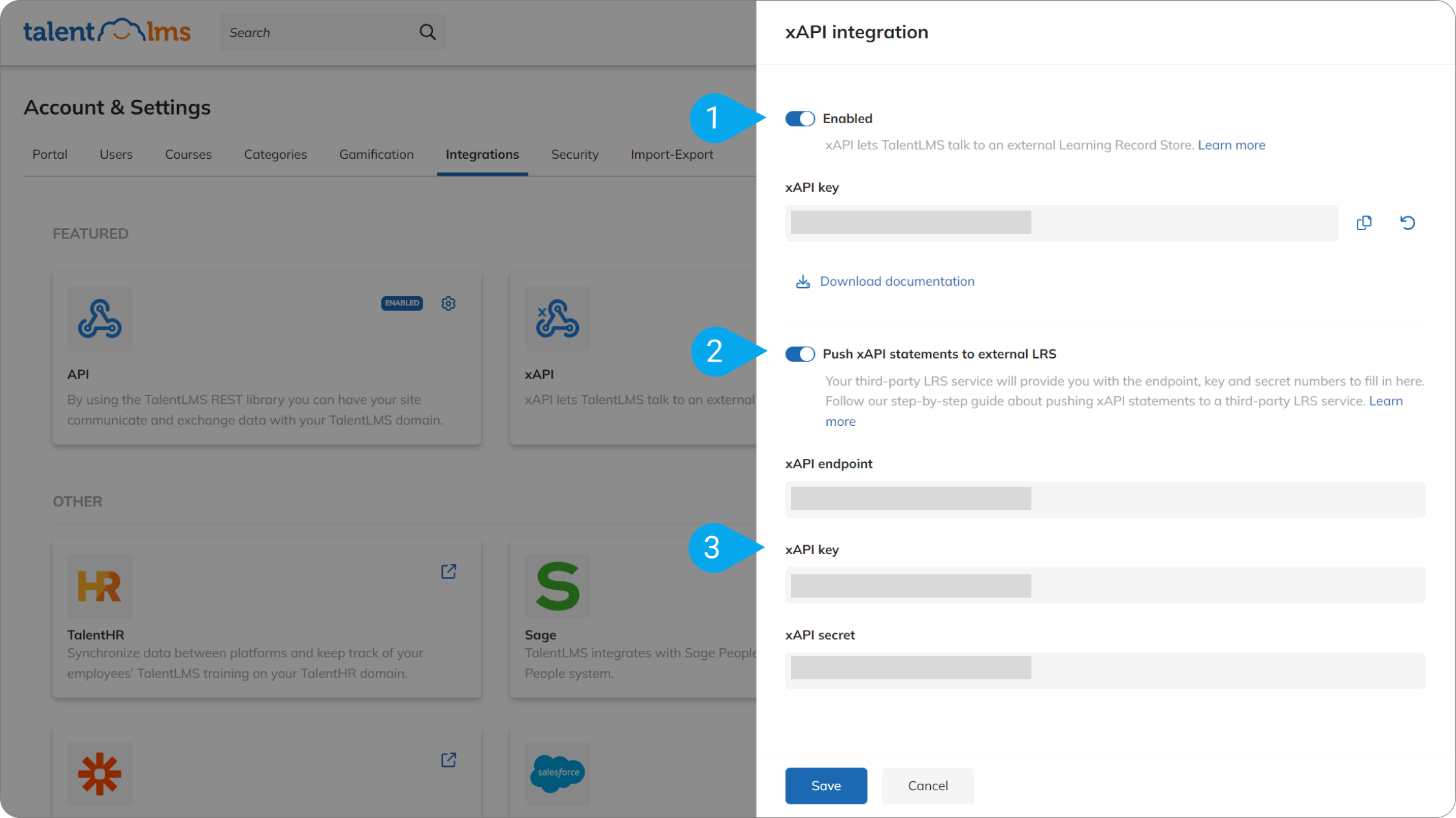Viewport: 1456px width, 818px height.
Task: Click the API webhook icon
Action: 100,318
